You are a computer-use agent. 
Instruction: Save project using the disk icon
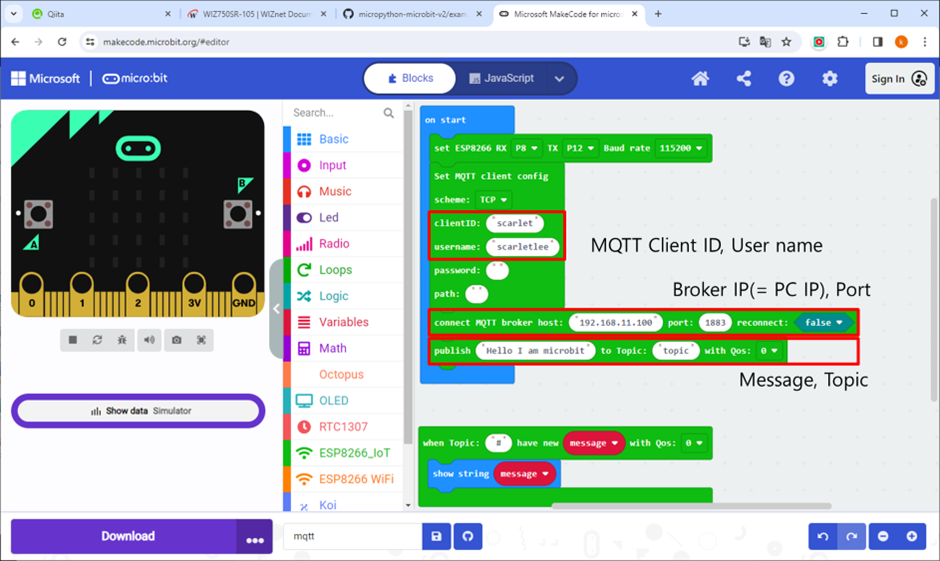click(x=436, y=537)
